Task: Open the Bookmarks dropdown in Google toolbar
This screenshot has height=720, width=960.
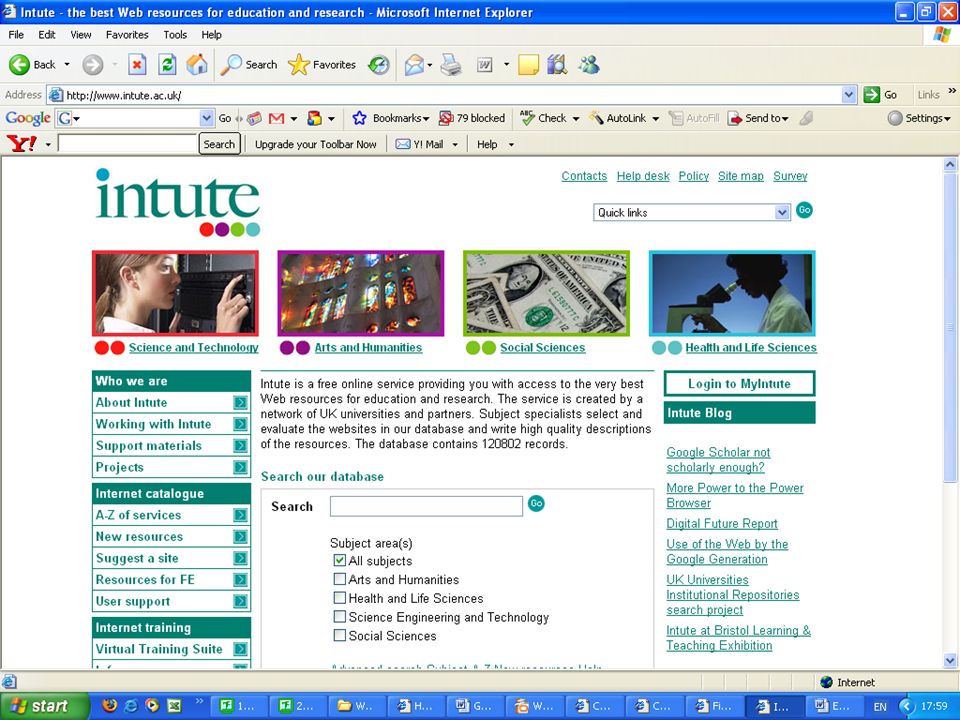Action: click(426, 119)
